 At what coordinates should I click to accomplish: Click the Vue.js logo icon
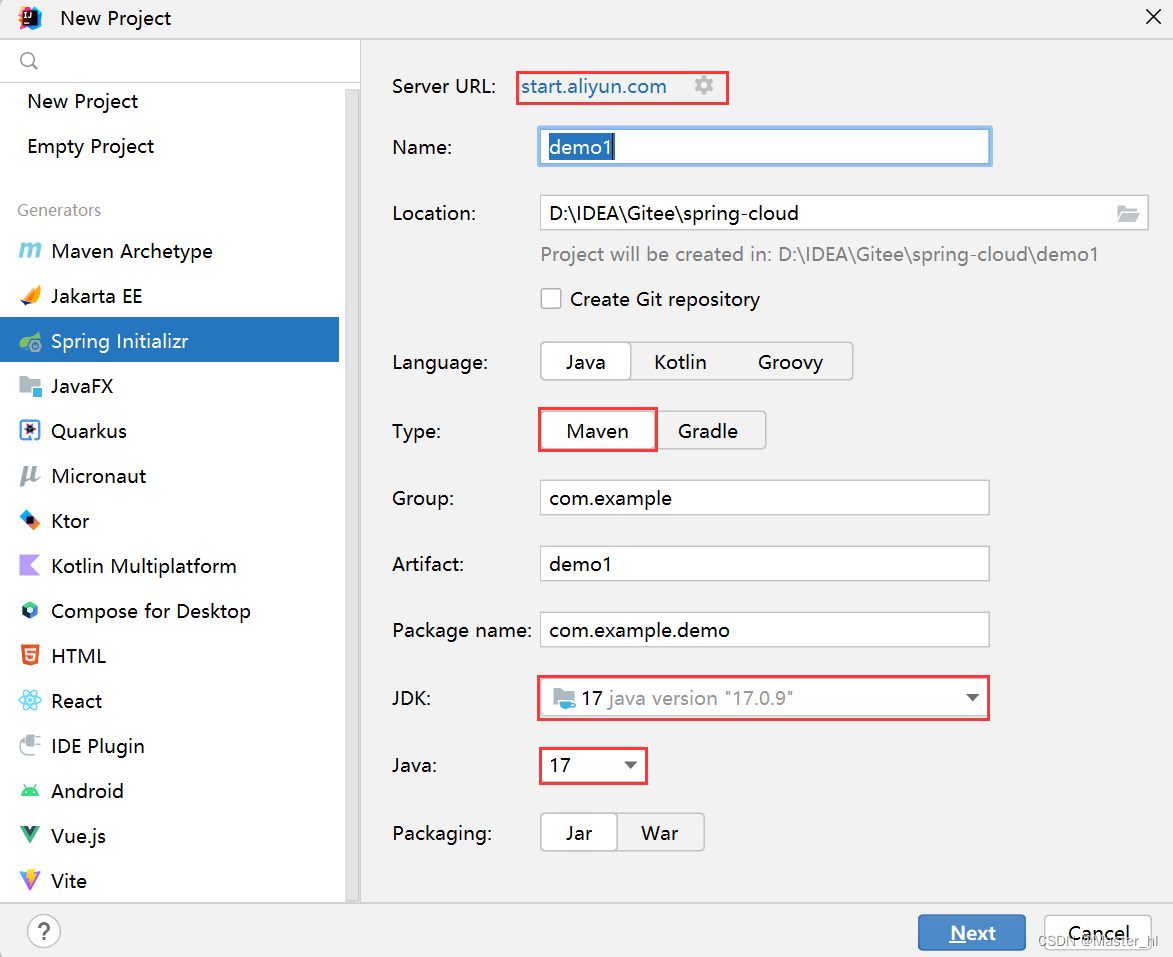pyautogui.click(x=30, y=835)
